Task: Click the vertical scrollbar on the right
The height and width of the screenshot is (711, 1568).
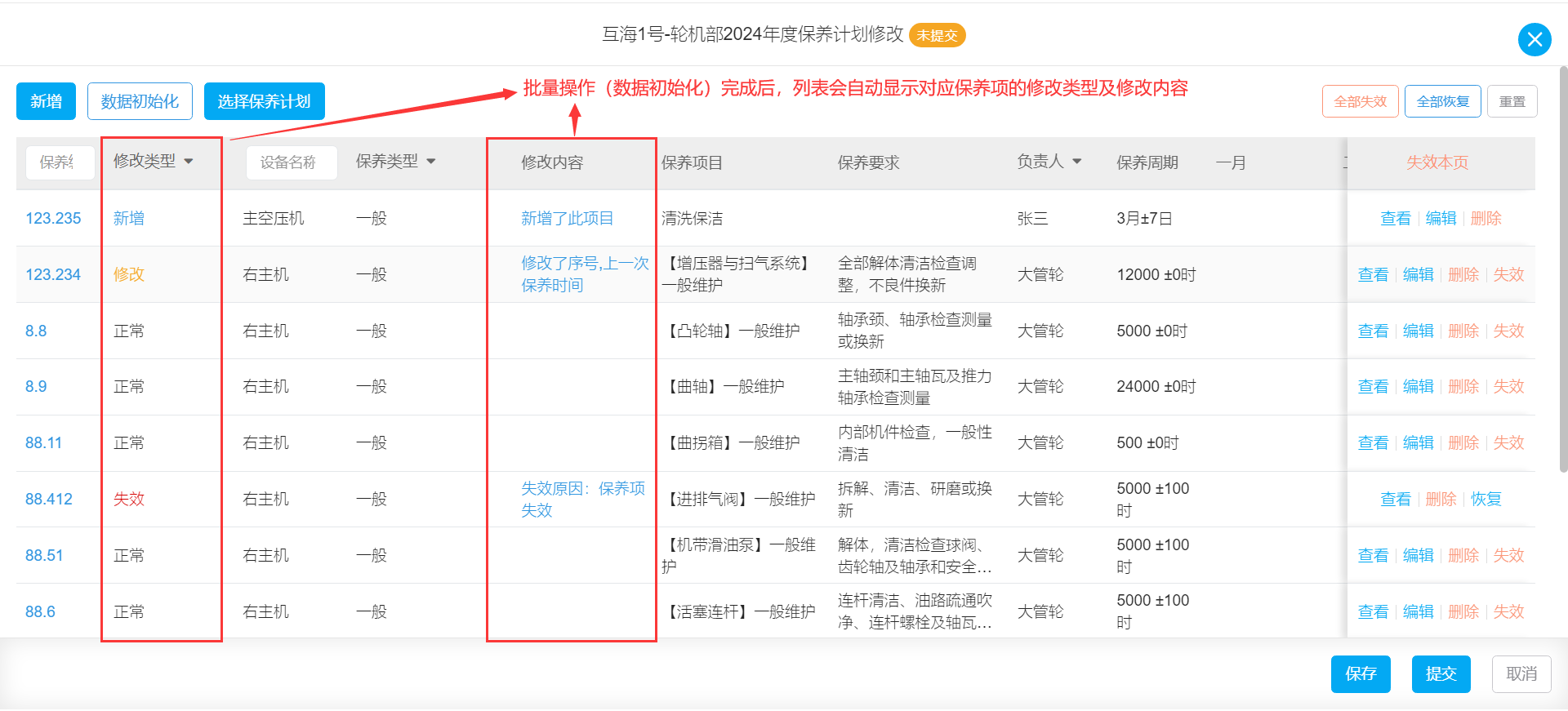Action: [1563, 269]
